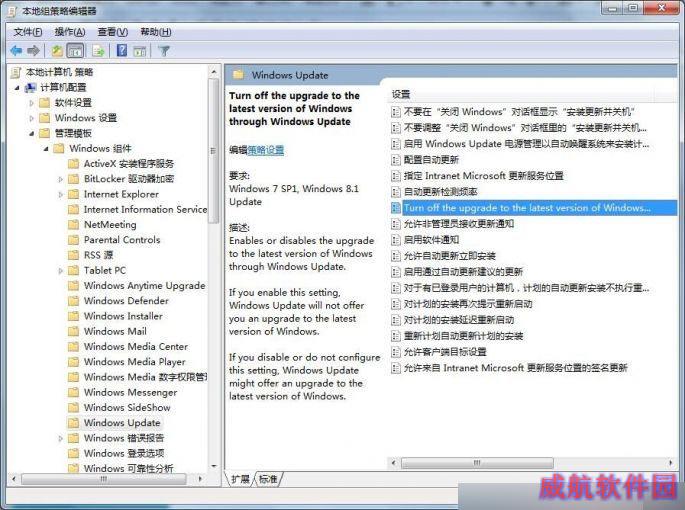Click the Export list toolbar icon

pyautogui.click(x=98, y=51)
